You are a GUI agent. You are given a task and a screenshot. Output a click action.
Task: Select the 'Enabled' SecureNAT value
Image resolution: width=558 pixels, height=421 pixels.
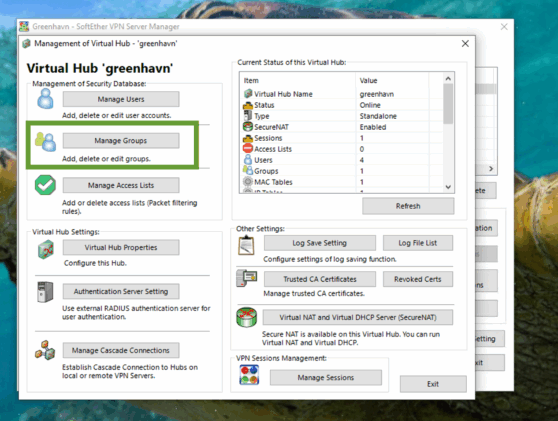(373, 127)
